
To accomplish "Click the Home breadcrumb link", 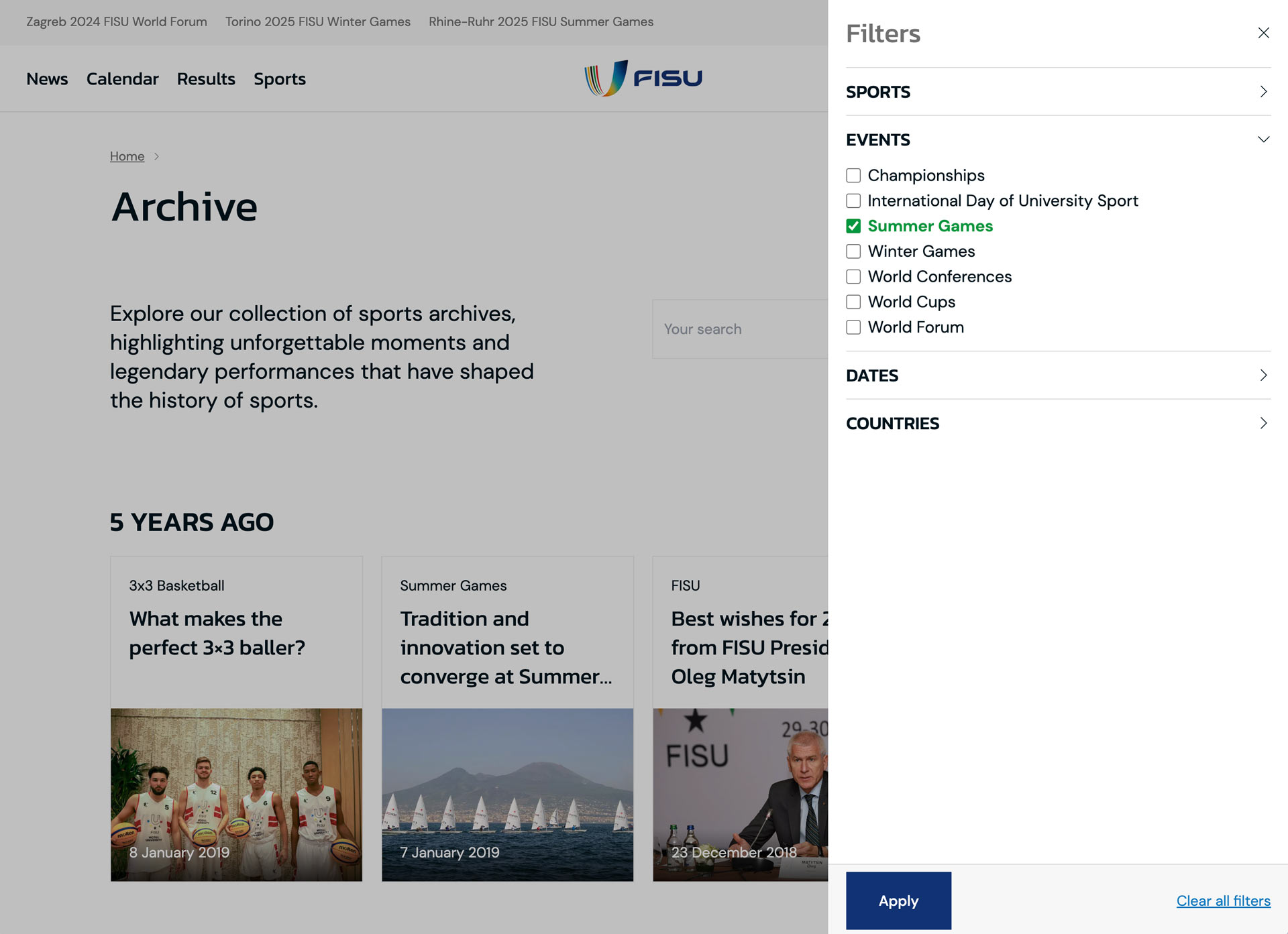I will [x=127, y=156].
